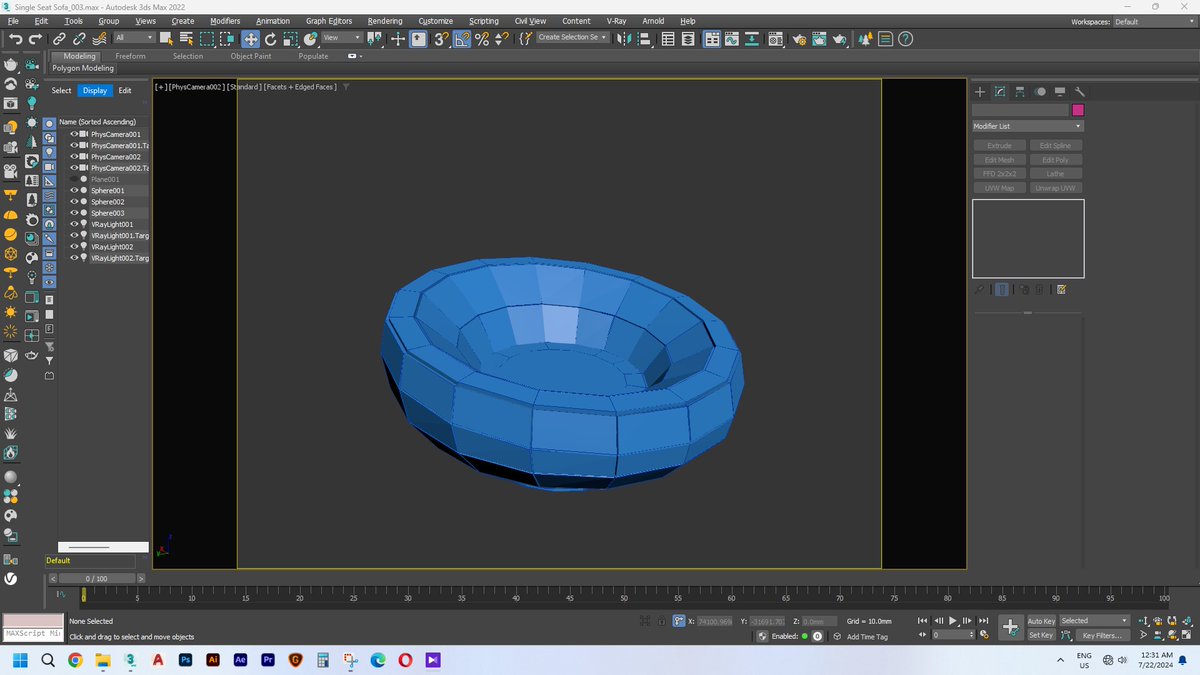Open the Facets + Edged Faces shading menu
The image size is (1200, 675).
pyautogui.click(x=299, y=87)
